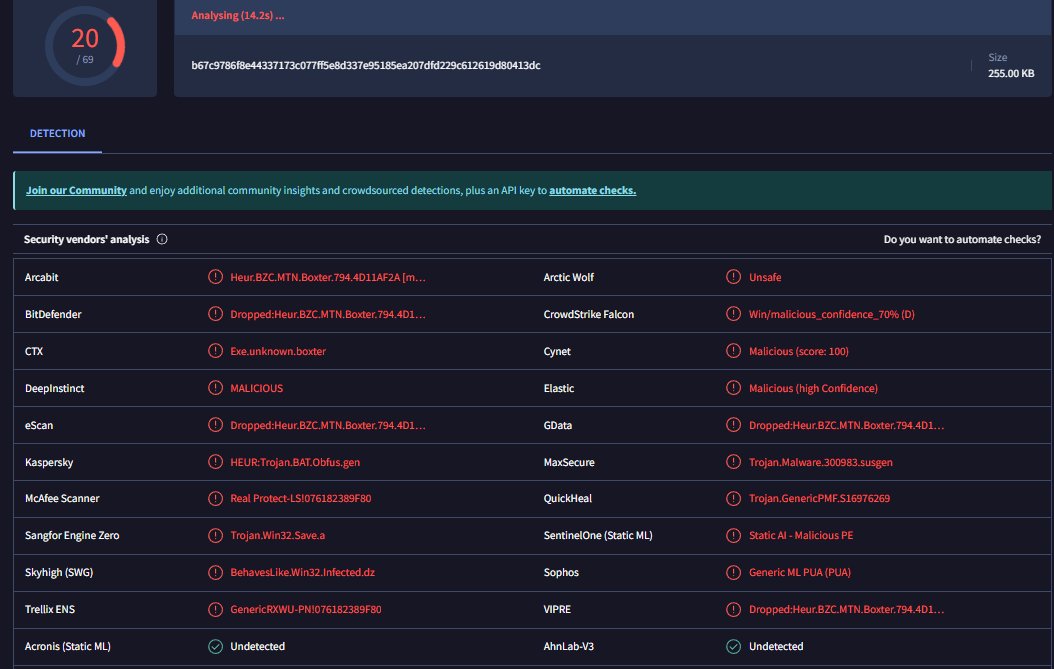The image size is (1054, 669).
Task: Click McAfee's Real Protect-LS!076182389F80 result
Action: 300,498
